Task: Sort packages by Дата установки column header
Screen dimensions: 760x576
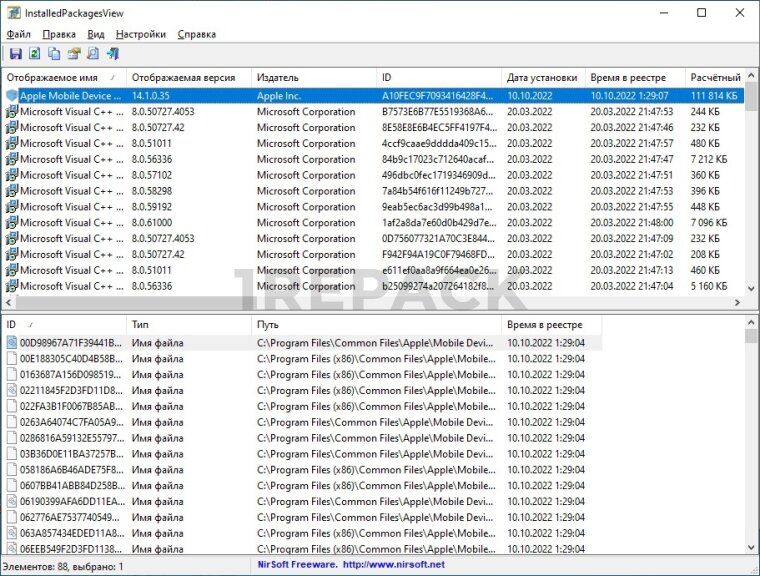Action: [541, 77]
